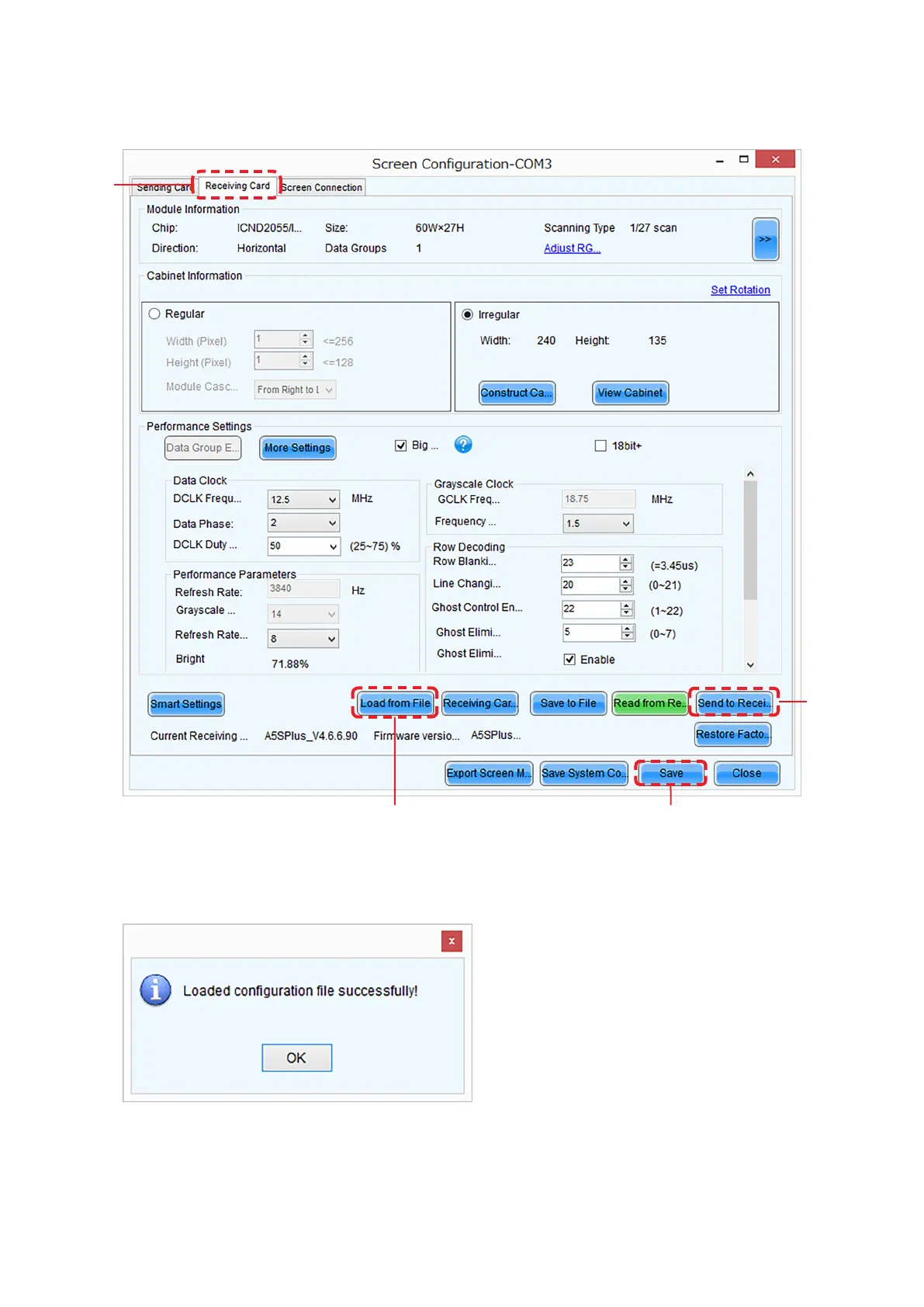924x1307 pixels.
Task: Switch to the Sending Card tab
Action: click(162, 188)
